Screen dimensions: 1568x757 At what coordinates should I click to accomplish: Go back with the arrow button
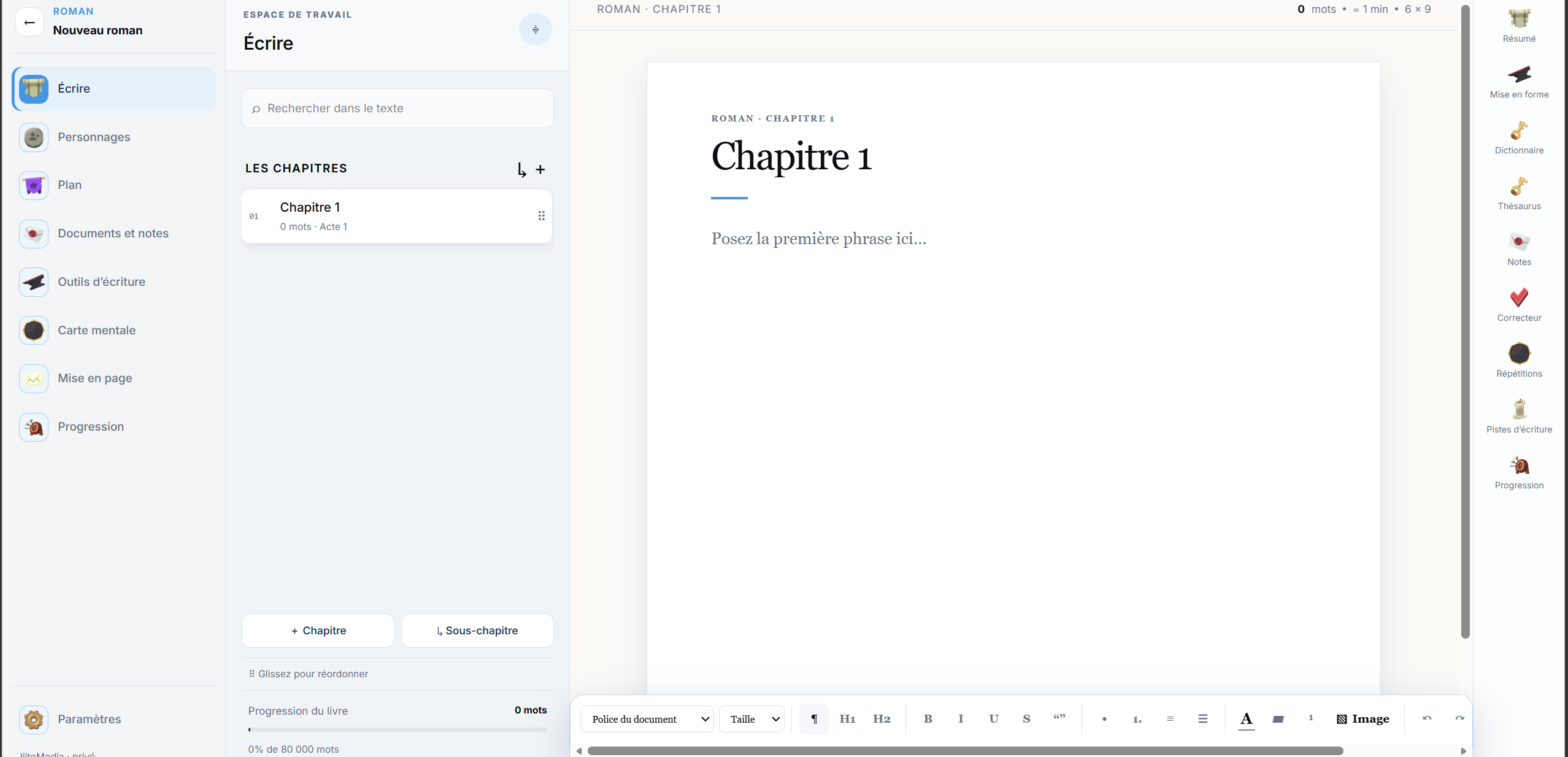pyautogui.click(x=29, y=22)
